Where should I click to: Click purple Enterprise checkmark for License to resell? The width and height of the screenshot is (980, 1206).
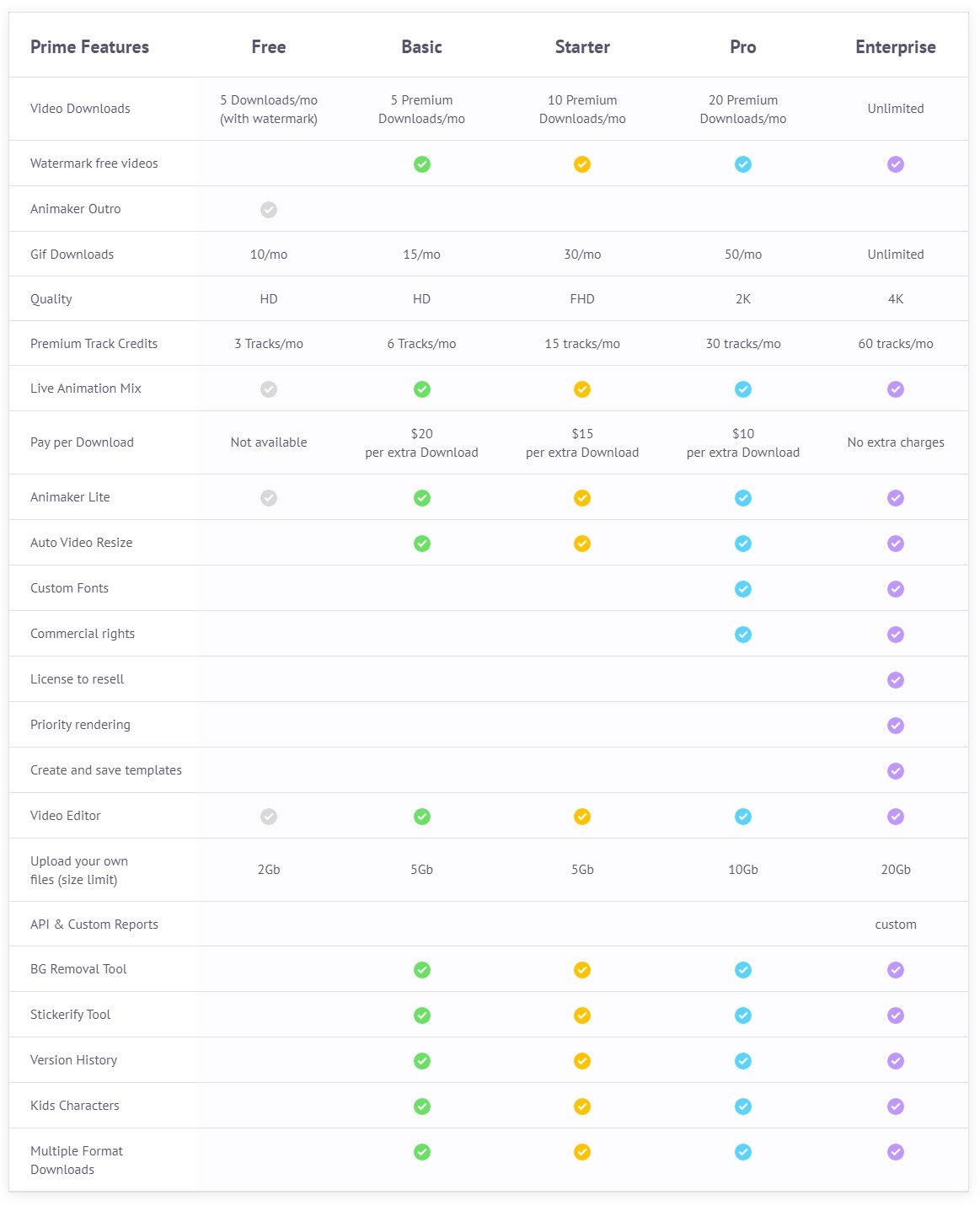[896, 680]
